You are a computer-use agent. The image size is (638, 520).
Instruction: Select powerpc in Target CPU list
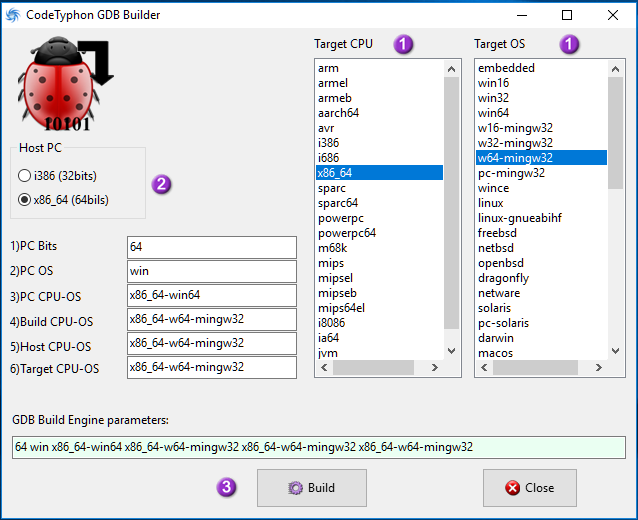(379, 218)
